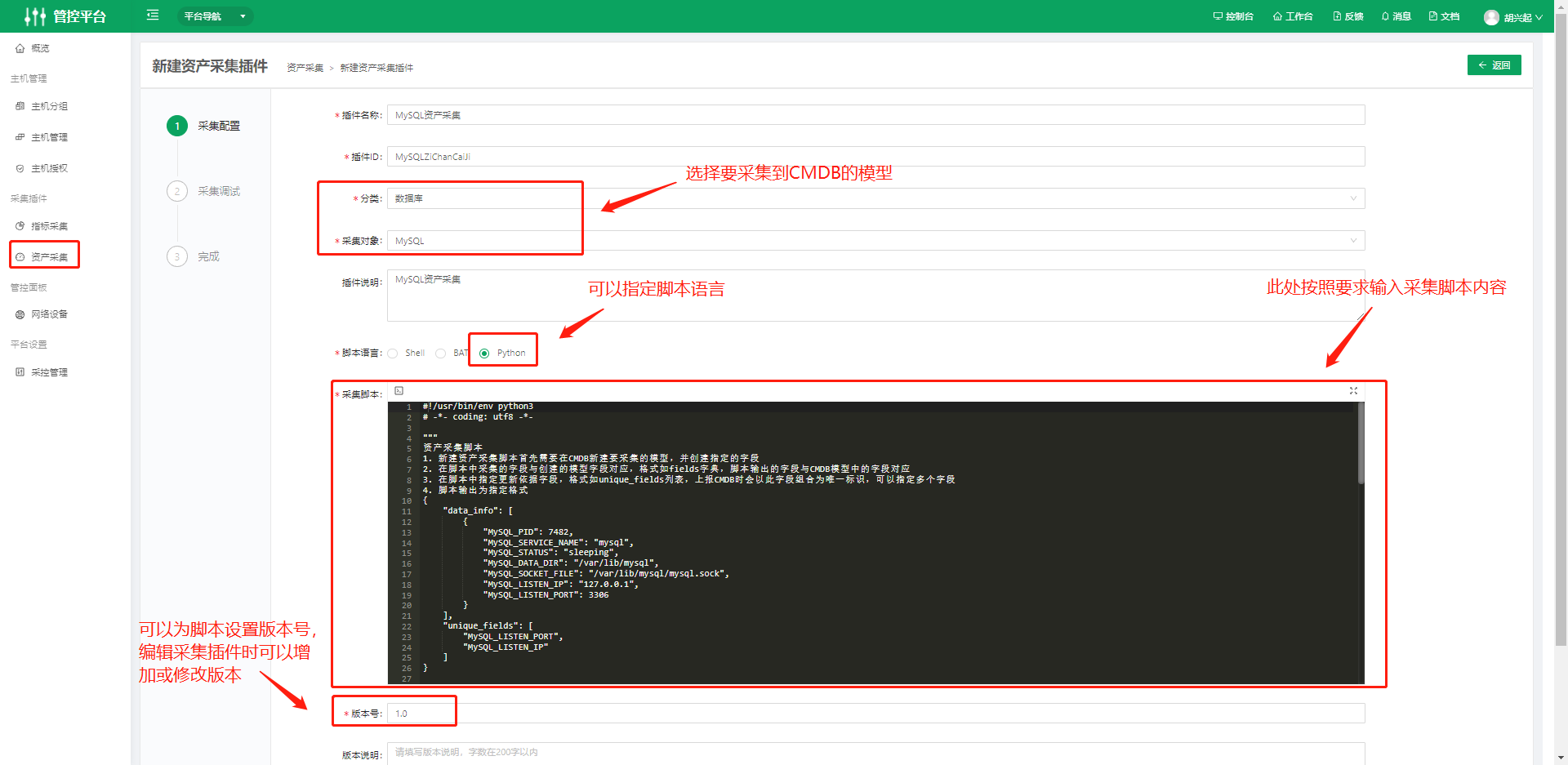Click the 主机管理 sidebar icon
Screen dimensions: 1568x765
coord(20,137)
